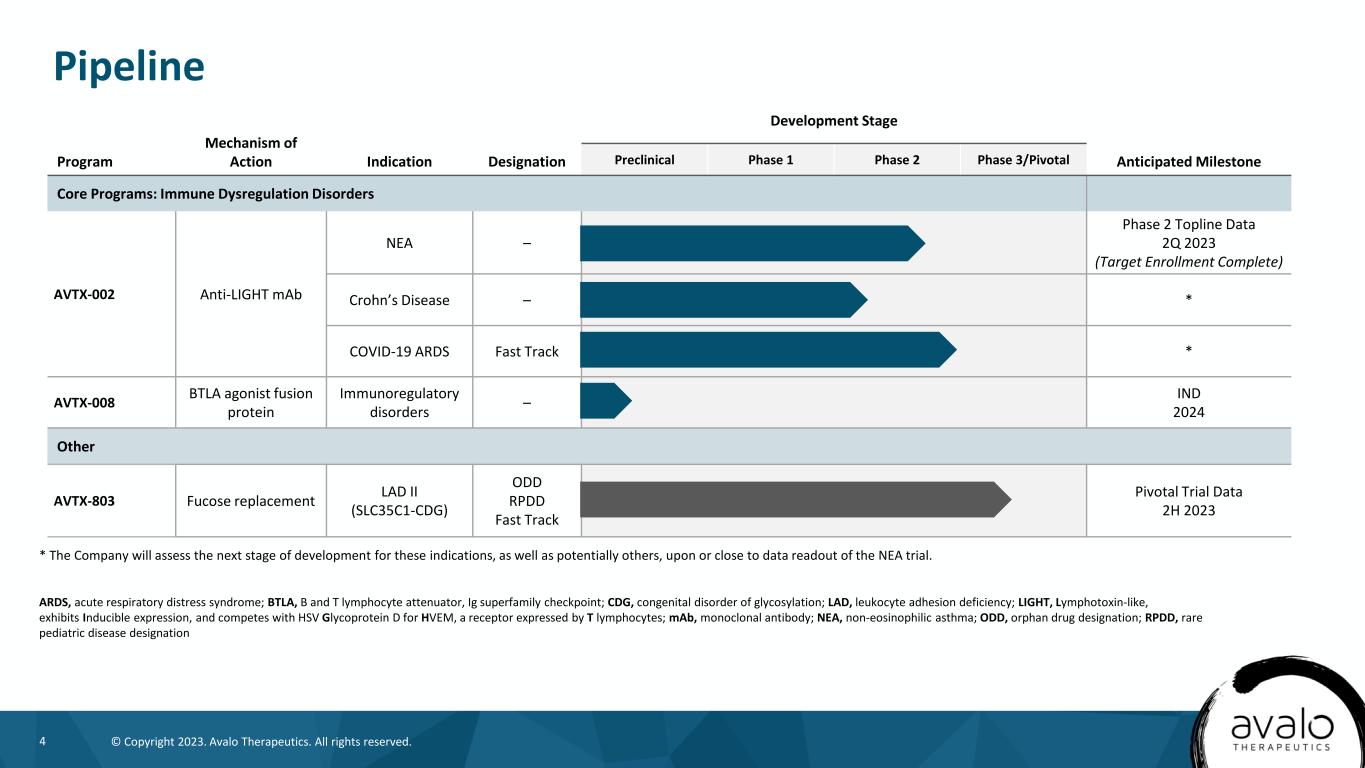Click the asterisk in the Crohn's Disease milestone cell
Viewport: 1365px width, 768px height.
(1188, 300)
